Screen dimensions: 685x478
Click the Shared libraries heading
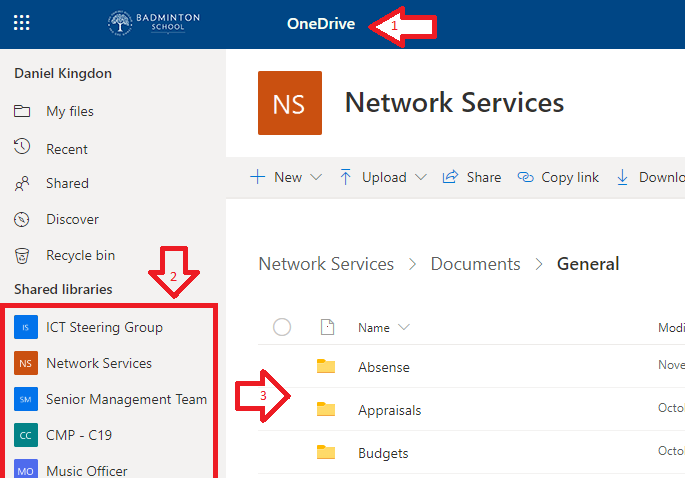point(63,289)
